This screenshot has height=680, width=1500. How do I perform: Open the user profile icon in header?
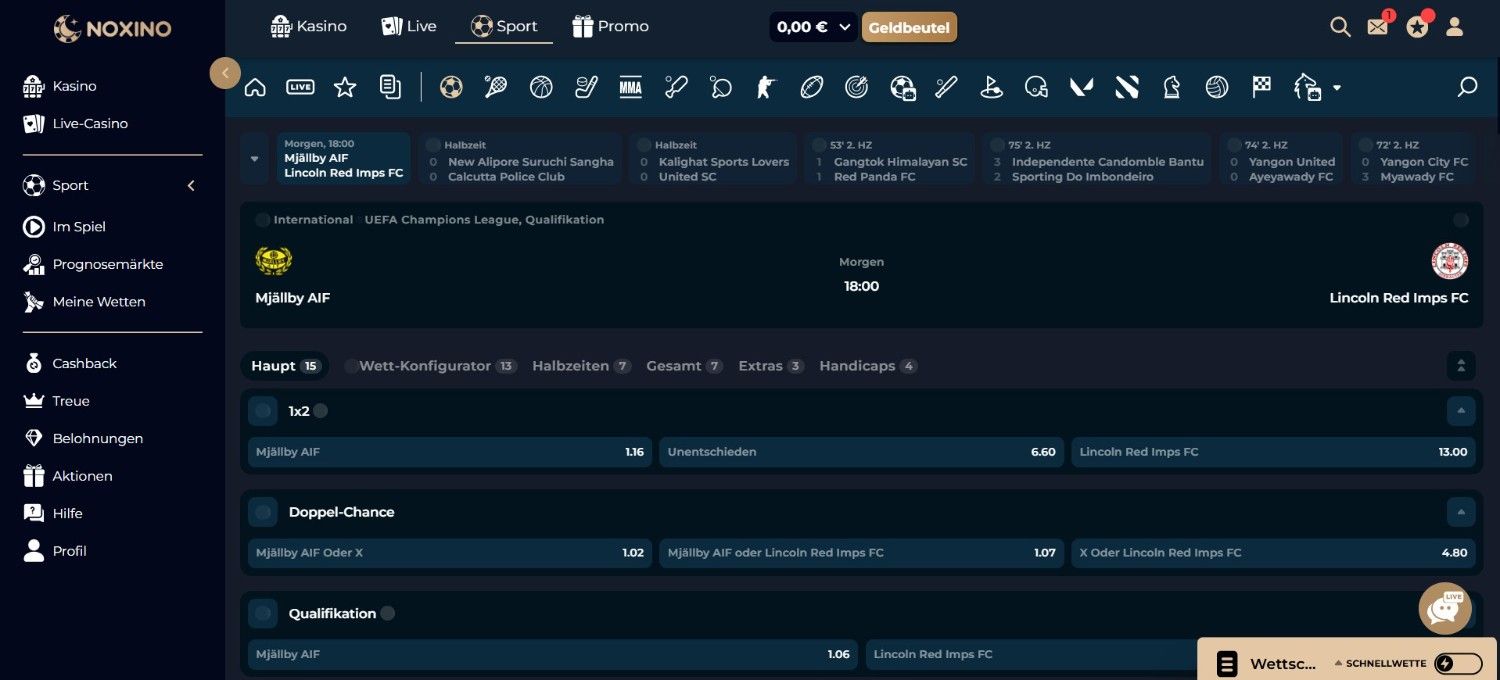1455,27
